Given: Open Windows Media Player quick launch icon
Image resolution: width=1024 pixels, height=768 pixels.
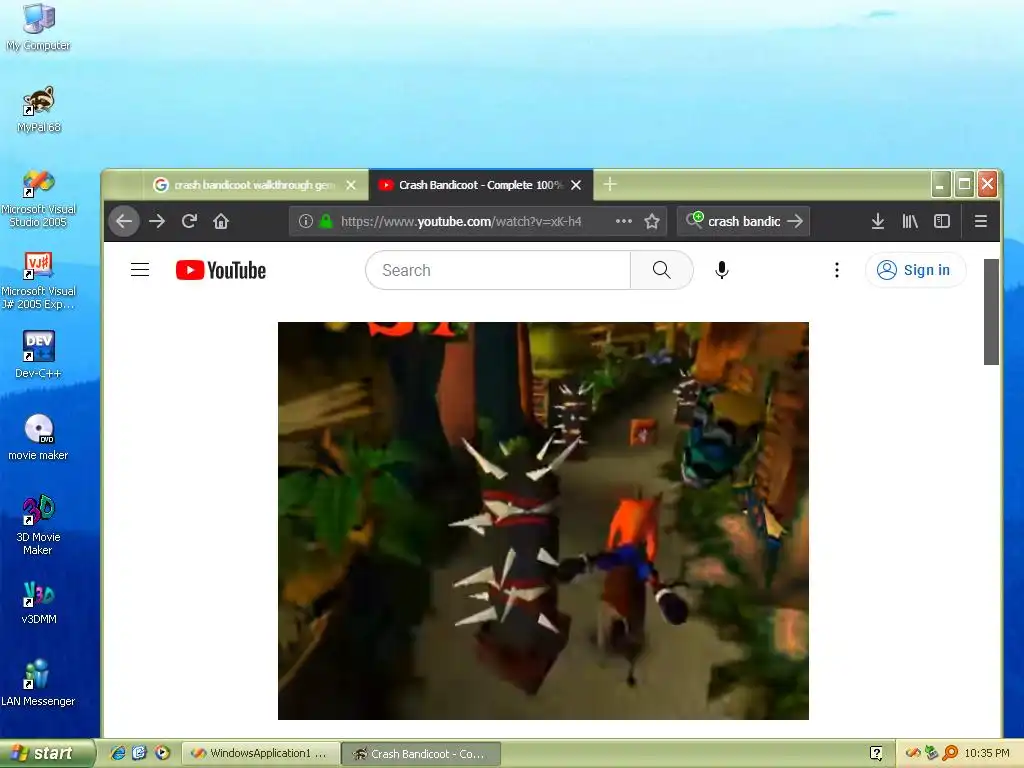Looking at the screenshot, I should pyautogui.click(x=162, y=753).
